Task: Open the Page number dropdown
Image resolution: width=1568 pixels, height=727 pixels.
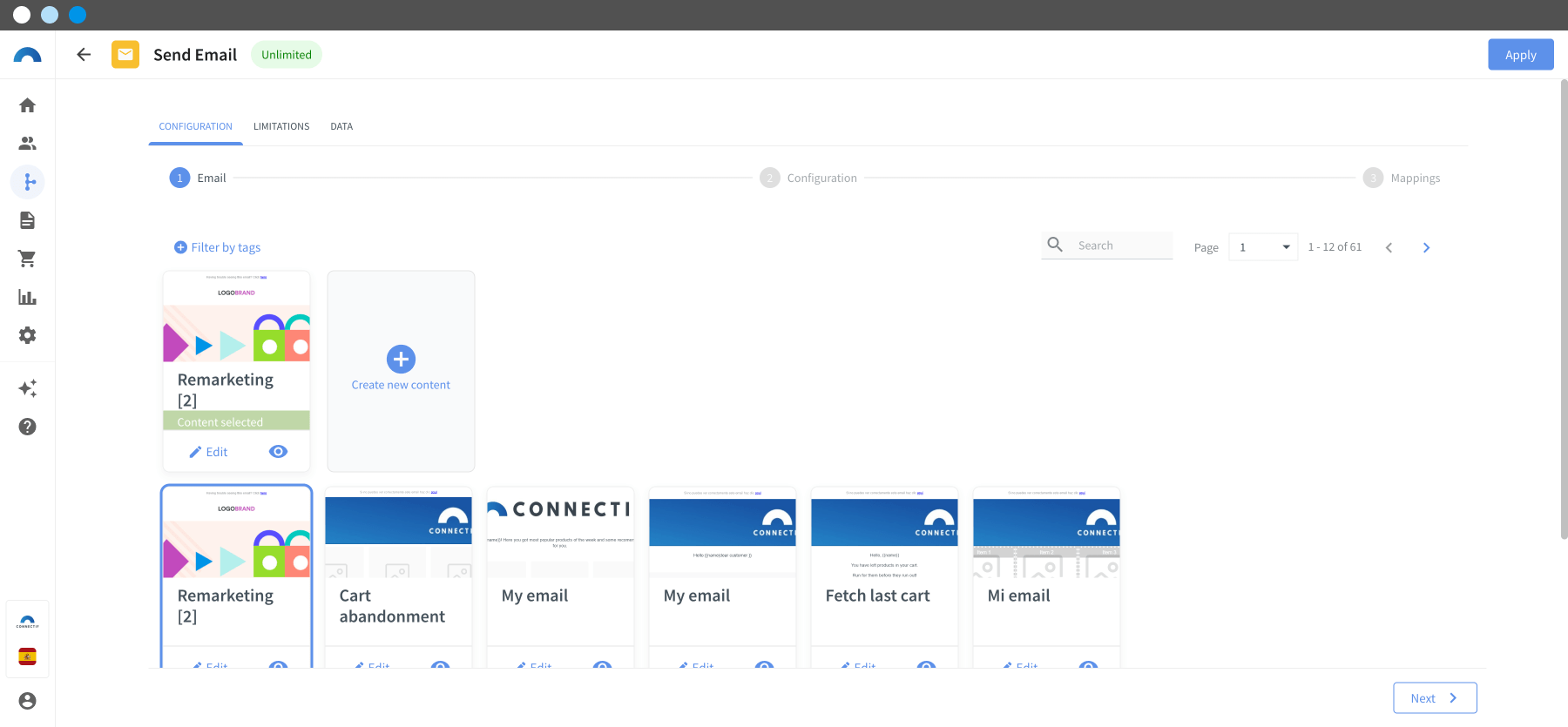Action: (1263, 247)
